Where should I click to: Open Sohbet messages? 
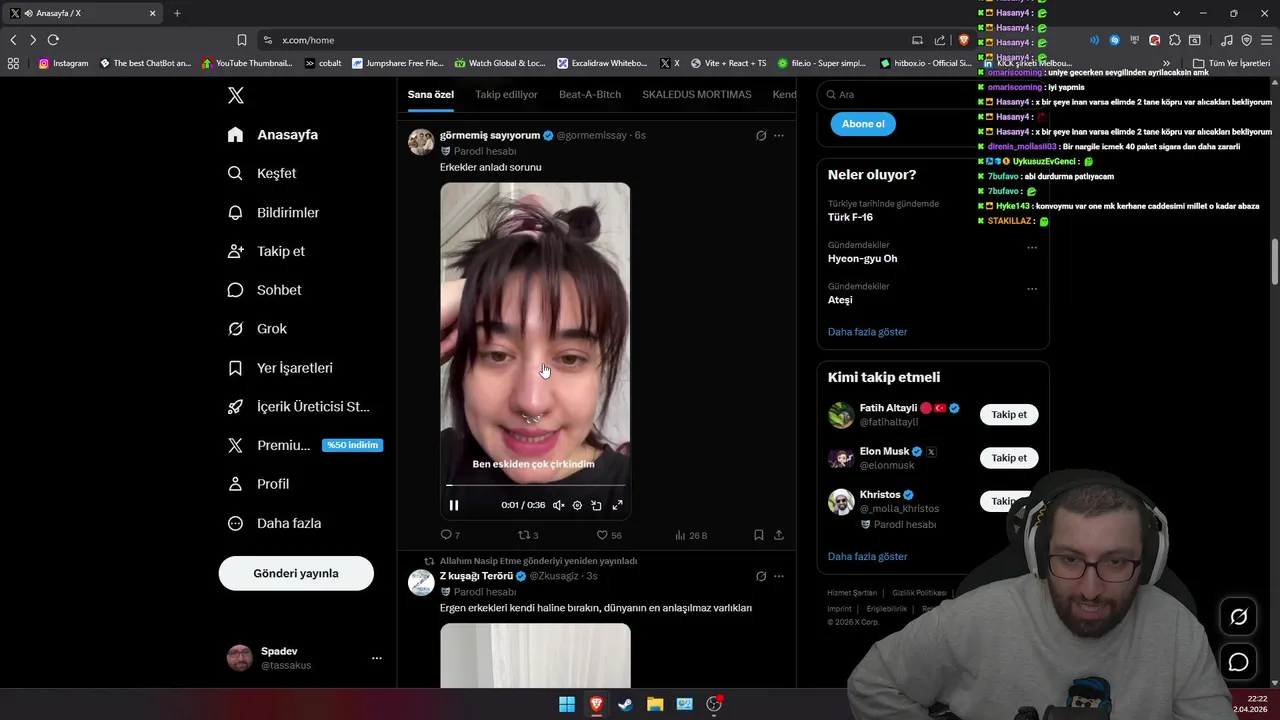pos(264,290)
